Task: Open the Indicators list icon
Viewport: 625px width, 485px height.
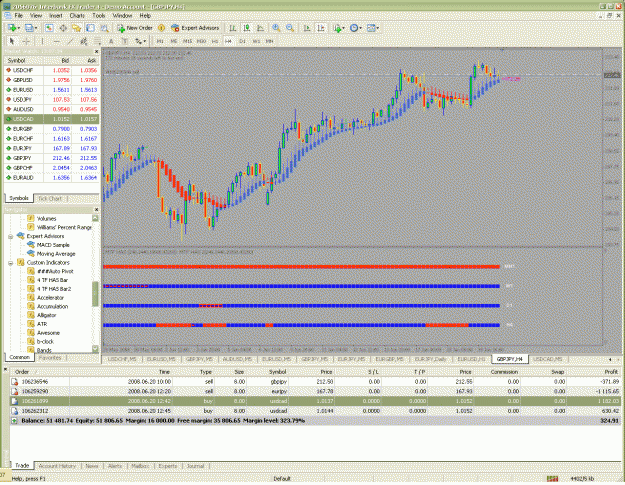Action: pos(337,28)
